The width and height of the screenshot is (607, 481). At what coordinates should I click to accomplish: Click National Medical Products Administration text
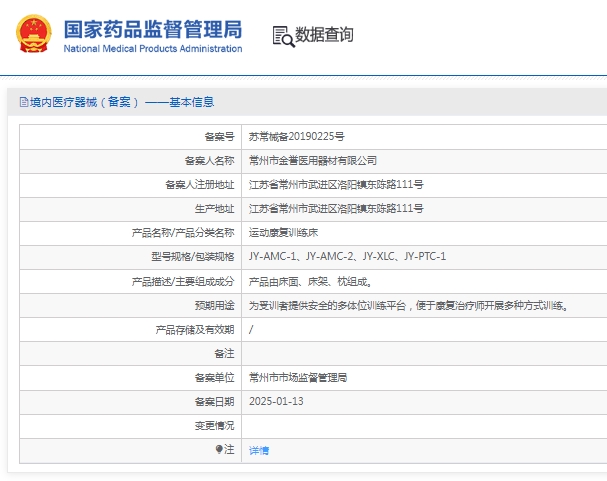(x=153, y=49)
